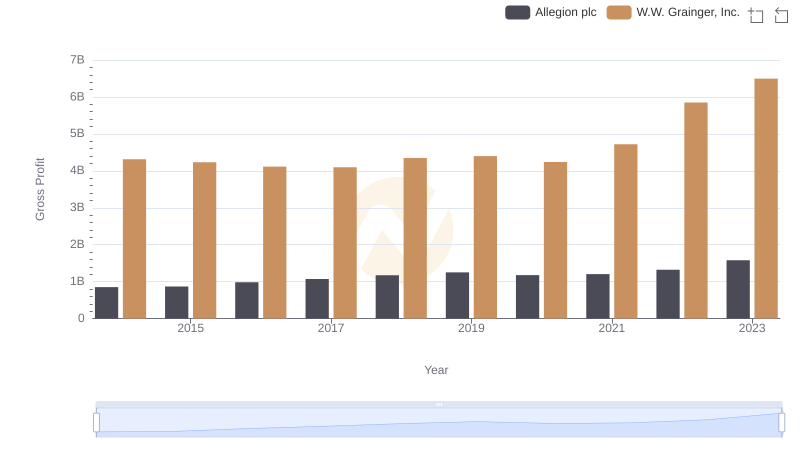Viewport: 800px width, 461px height.
Task: Click the Gross Profit axis title
Action: (40, 189)
